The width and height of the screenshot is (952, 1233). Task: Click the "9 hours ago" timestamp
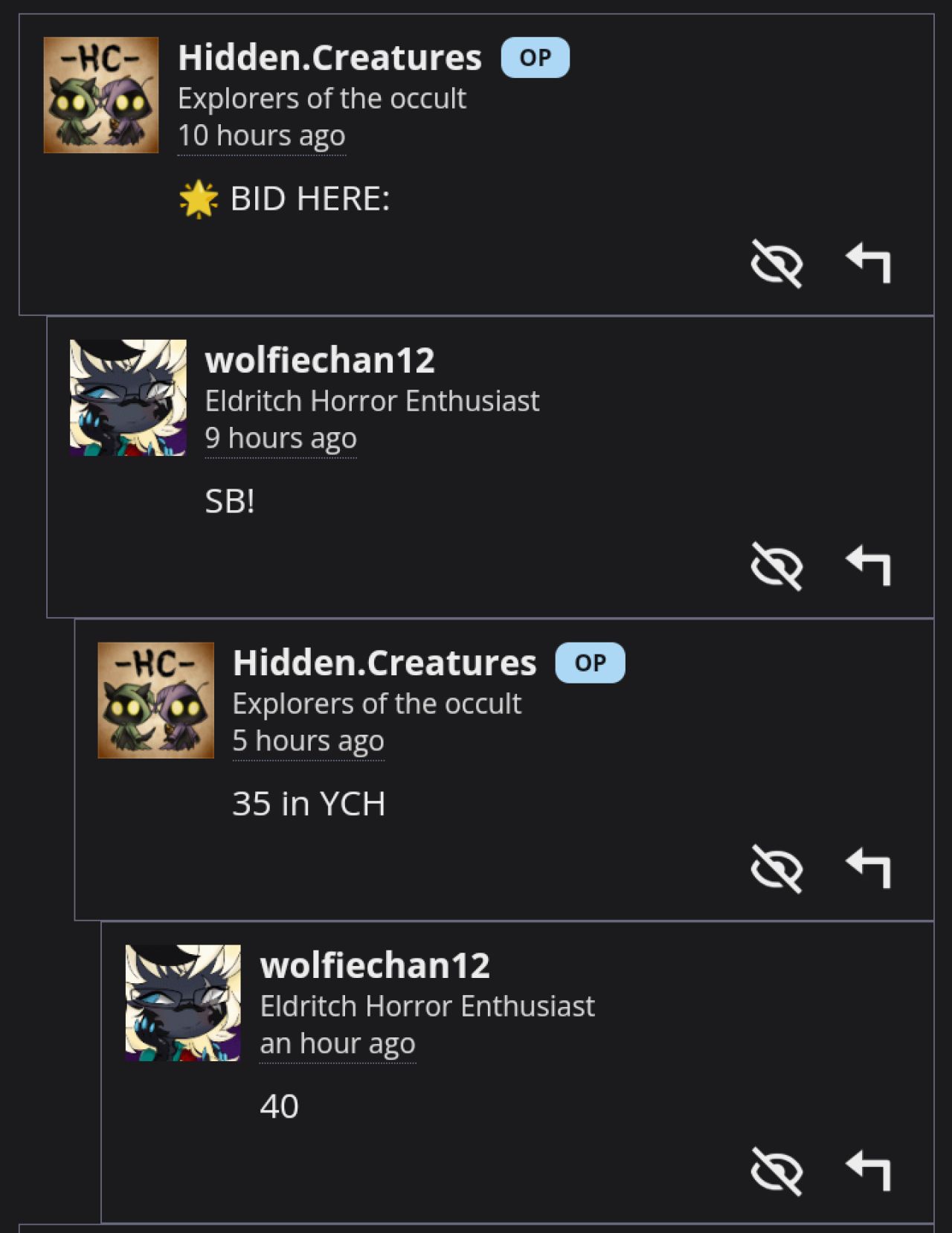tap(281, 439)
